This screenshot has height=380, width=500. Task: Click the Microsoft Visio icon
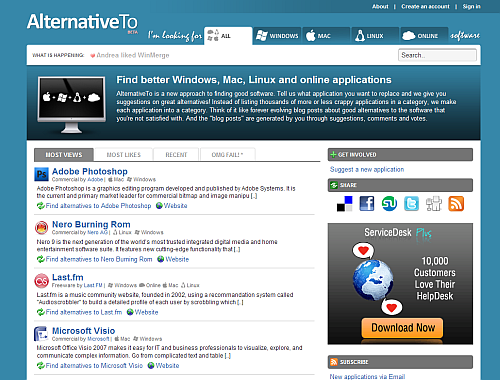point(41,334)
